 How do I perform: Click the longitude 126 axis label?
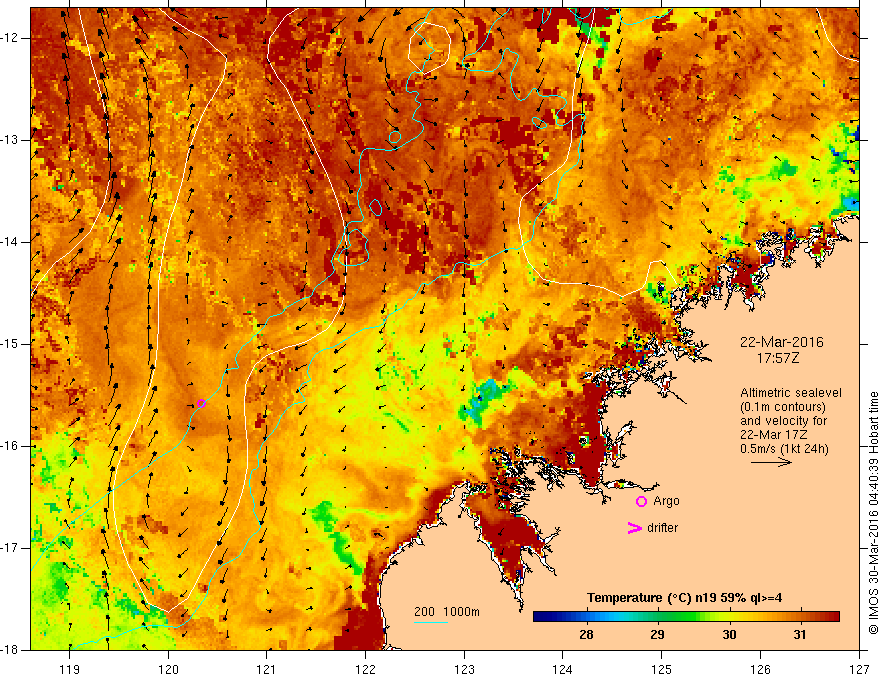pos(760,669)
